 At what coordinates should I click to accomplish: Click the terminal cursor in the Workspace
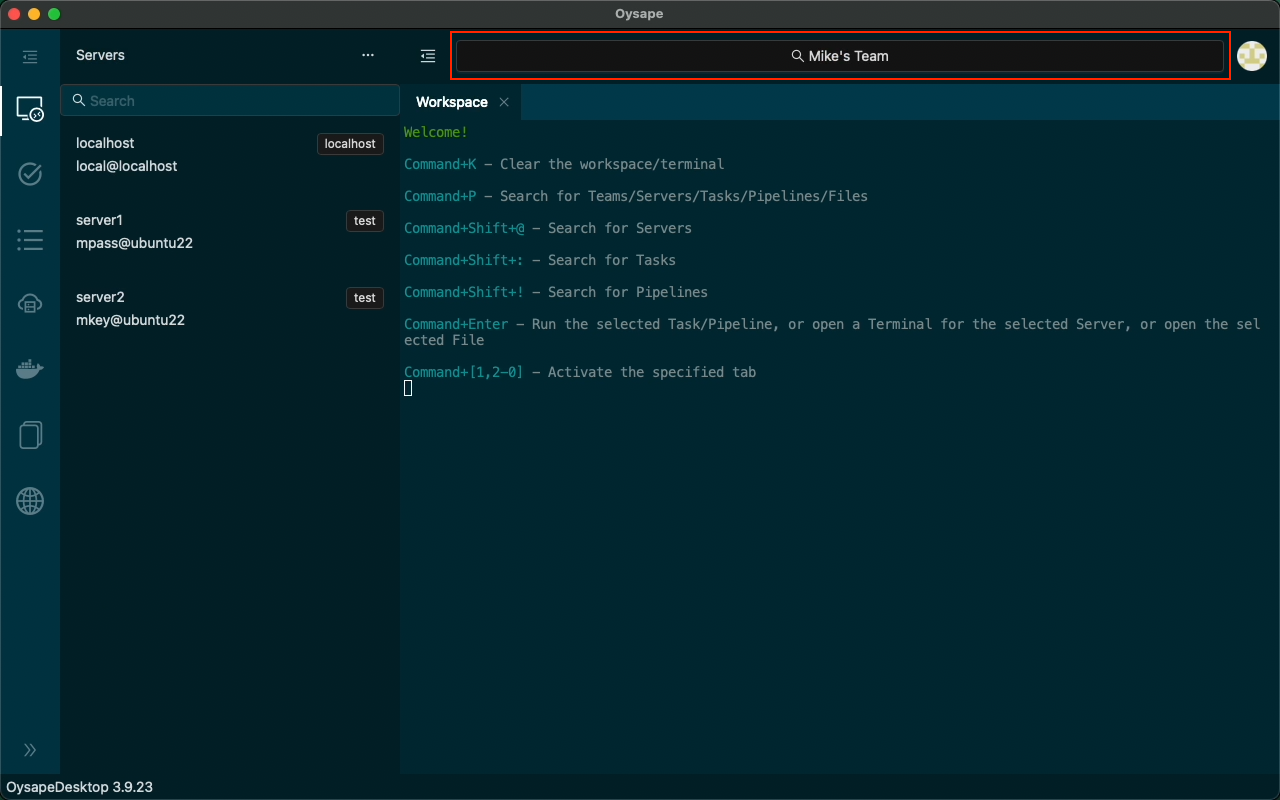pyautogui.click(x=408, y=388)
